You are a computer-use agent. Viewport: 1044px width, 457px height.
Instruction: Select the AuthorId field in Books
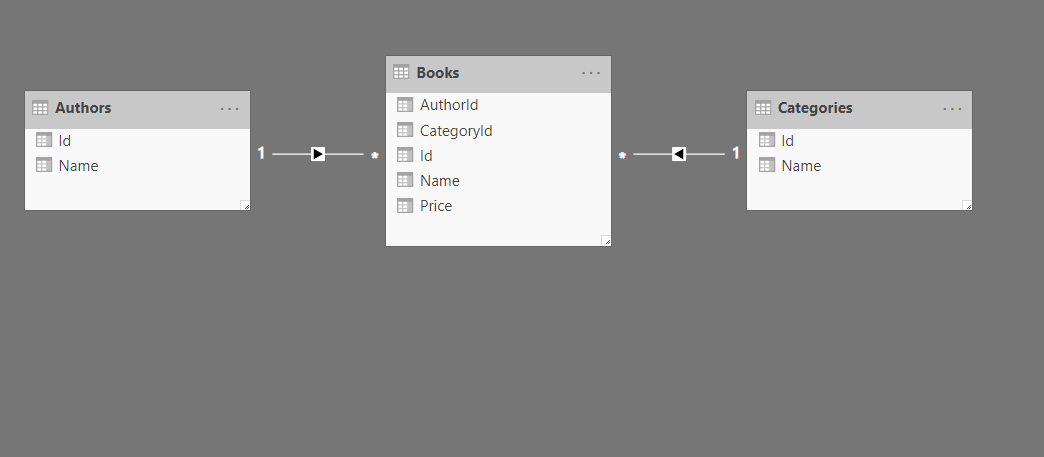449,105
